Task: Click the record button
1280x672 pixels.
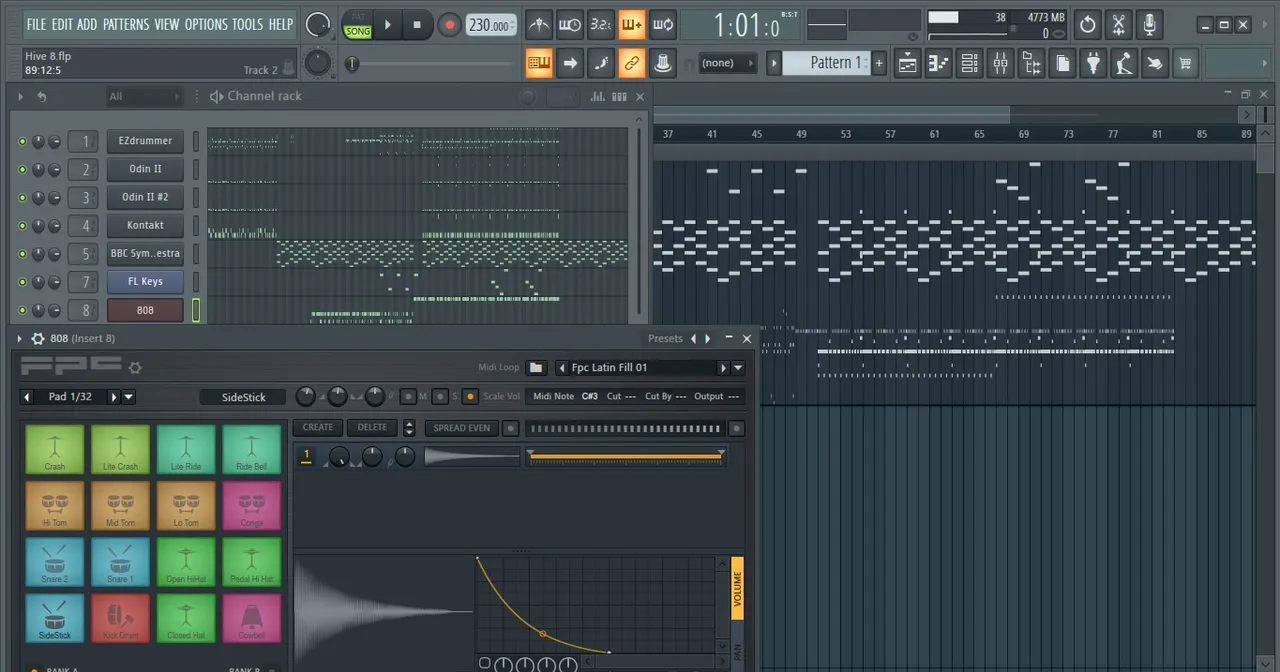Action: 449,25
